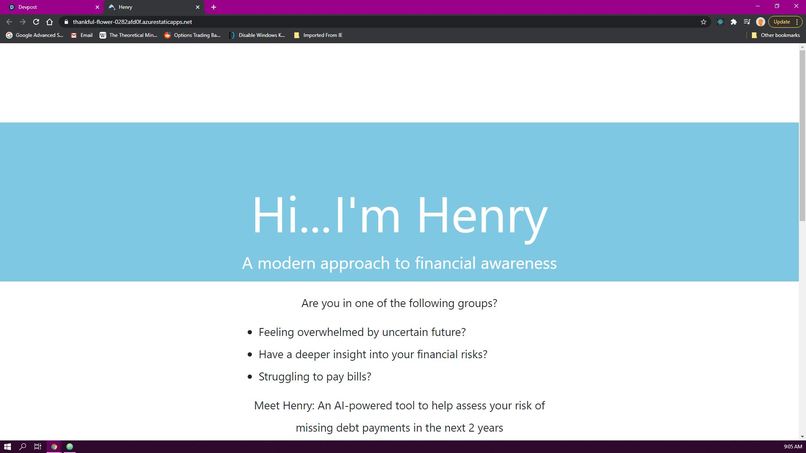Reload the current page
Screen dimensions: 806x453
pyautogui.click(x=36, y=22)
